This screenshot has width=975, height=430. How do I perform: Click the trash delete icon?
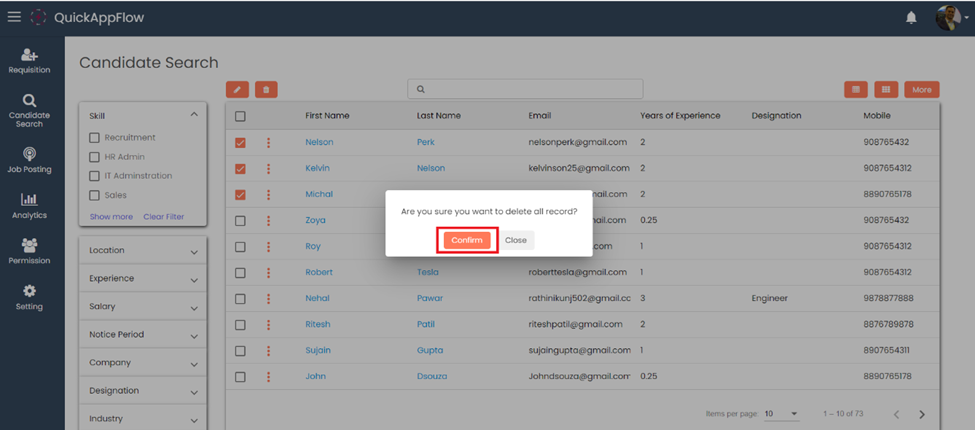click(x=266, y=90)
